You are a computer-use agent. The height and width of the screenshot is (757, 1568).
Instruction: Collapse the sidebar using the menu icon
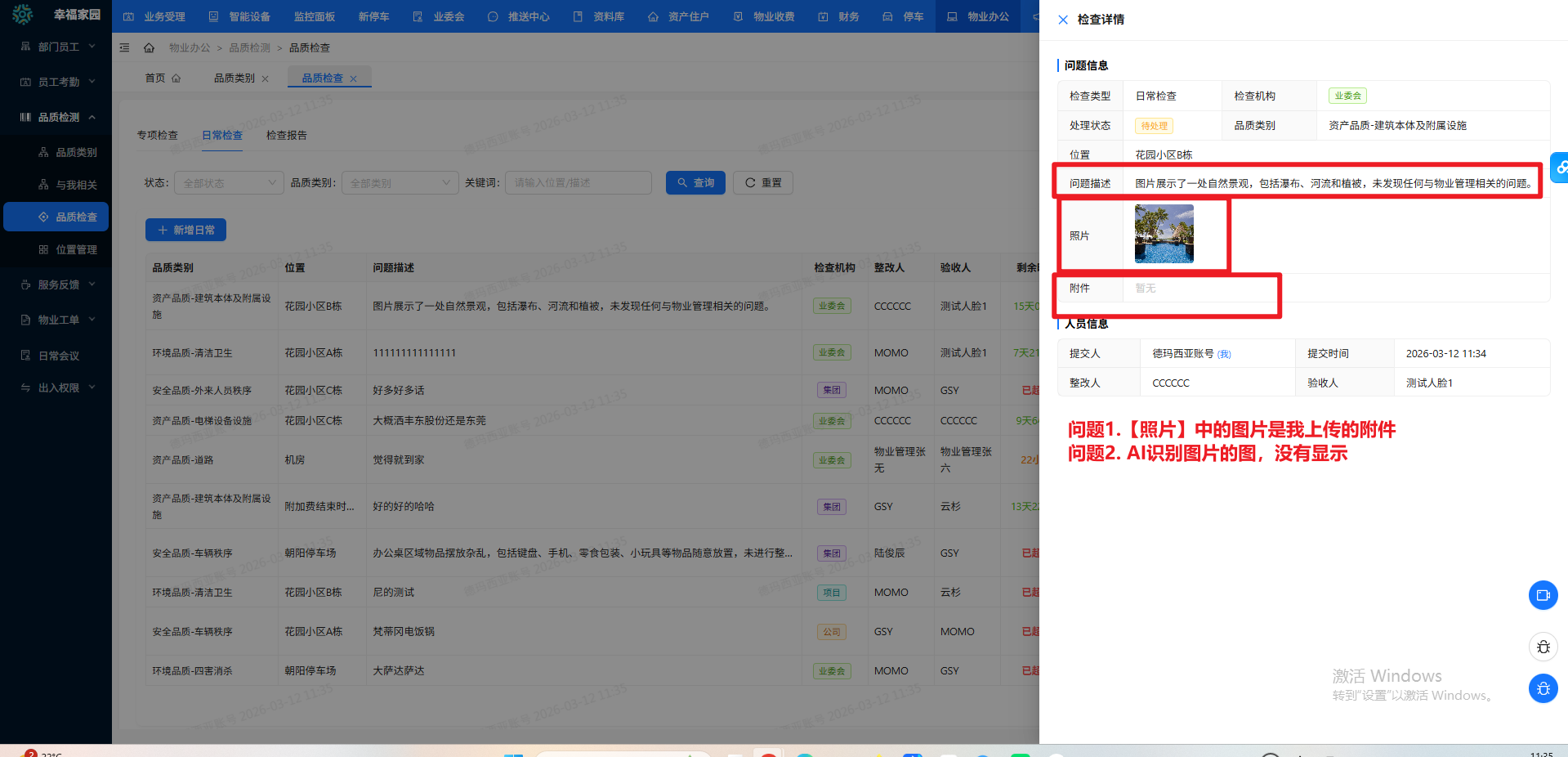click(124, 47)
